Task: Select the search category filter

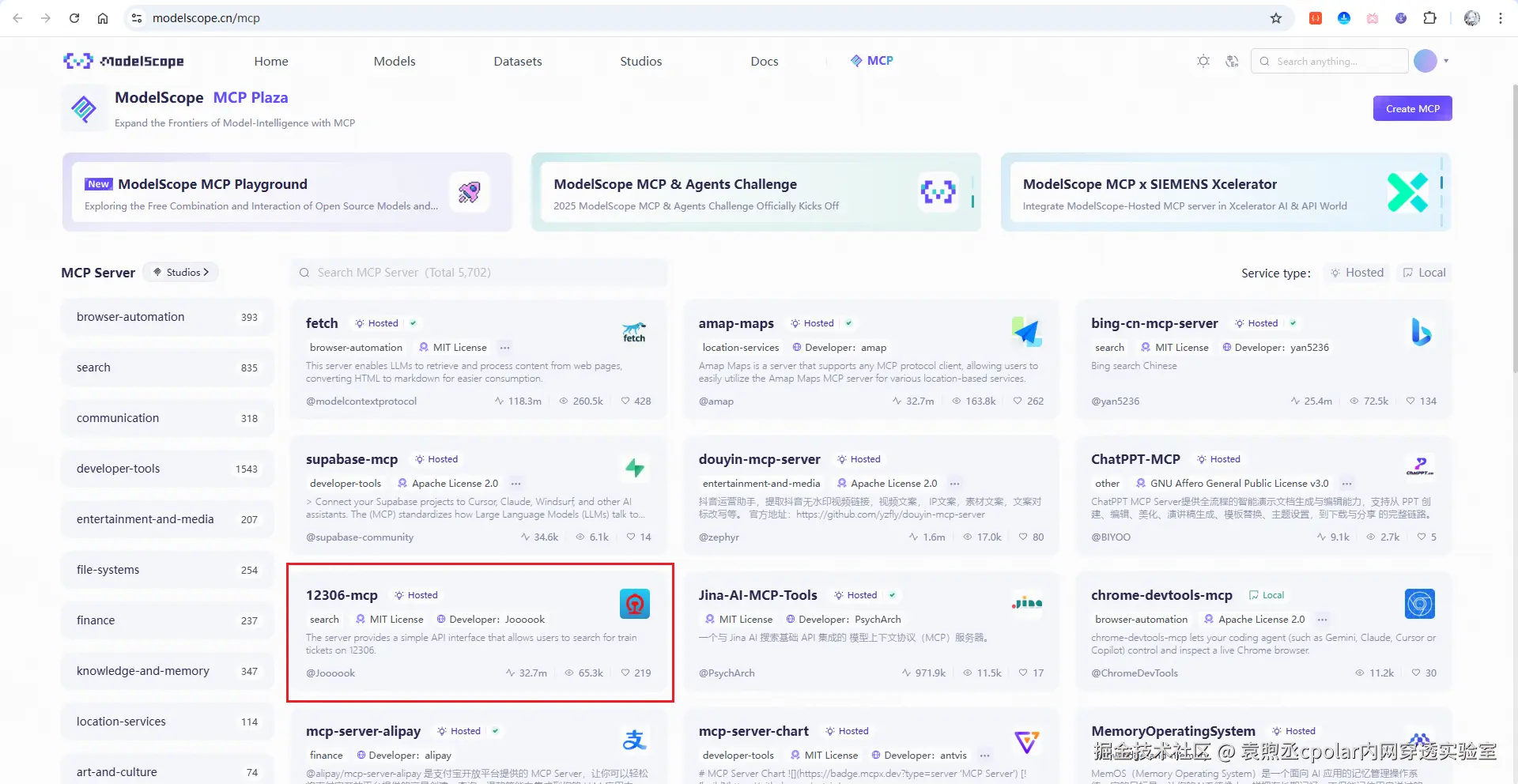Action: (168, 367)
